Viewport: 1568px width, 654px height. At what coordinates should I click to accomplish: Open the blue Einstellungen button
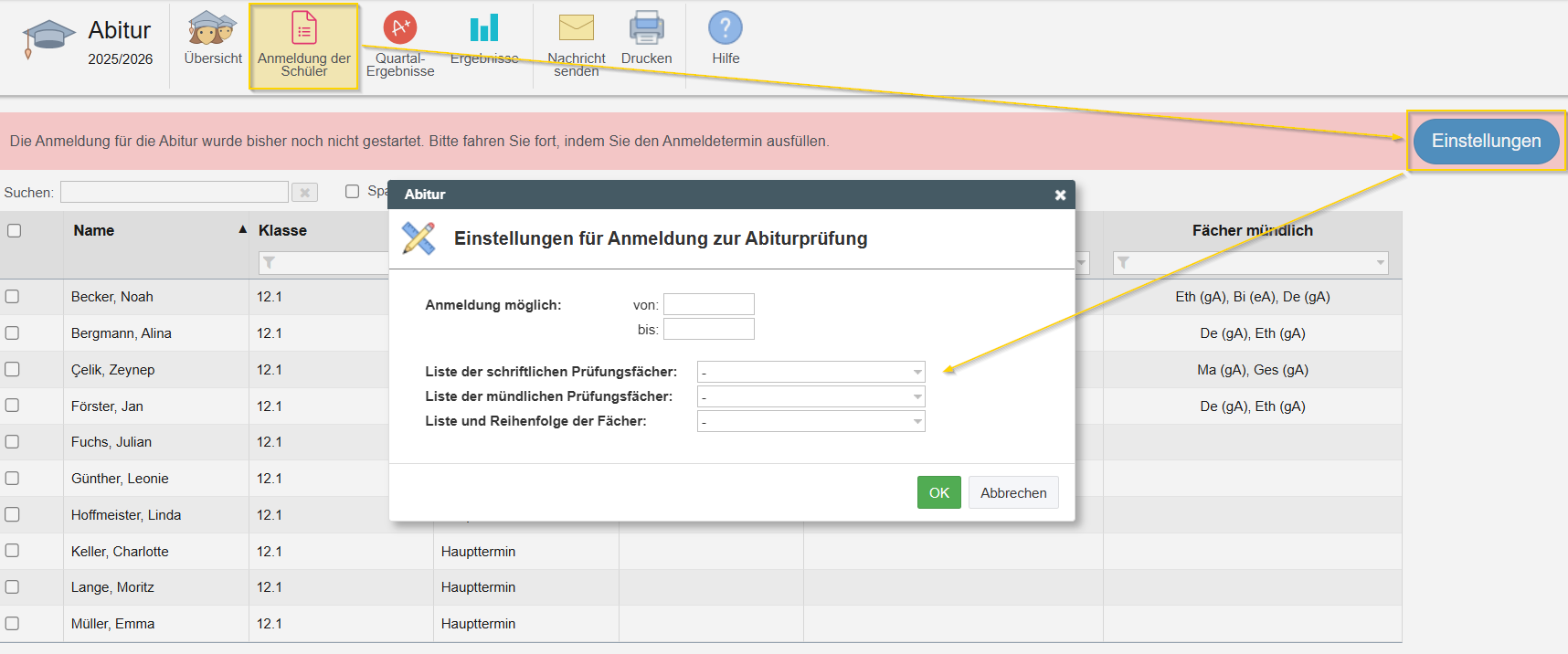pos(1485,142)
